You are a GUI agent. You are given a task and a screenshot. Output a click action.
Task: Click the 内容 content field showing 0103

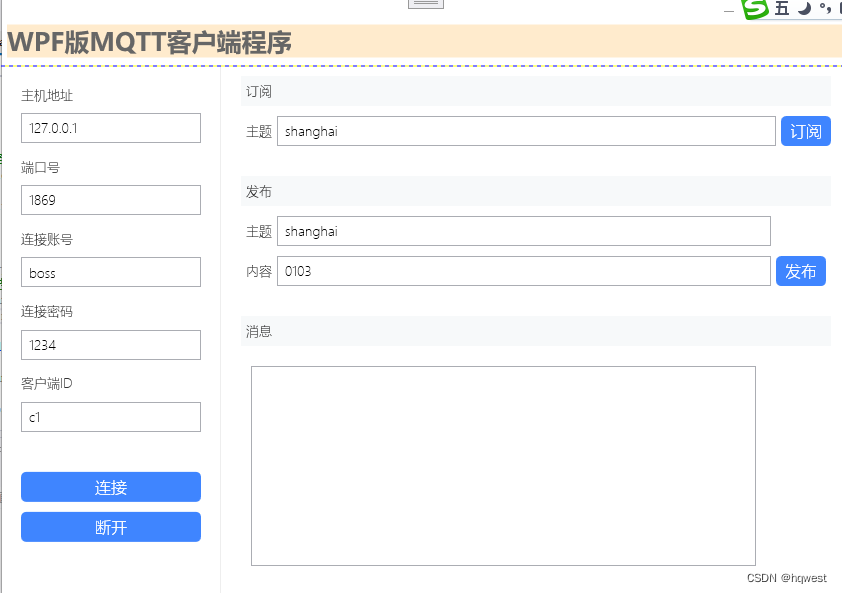click(x=520, y=270)
